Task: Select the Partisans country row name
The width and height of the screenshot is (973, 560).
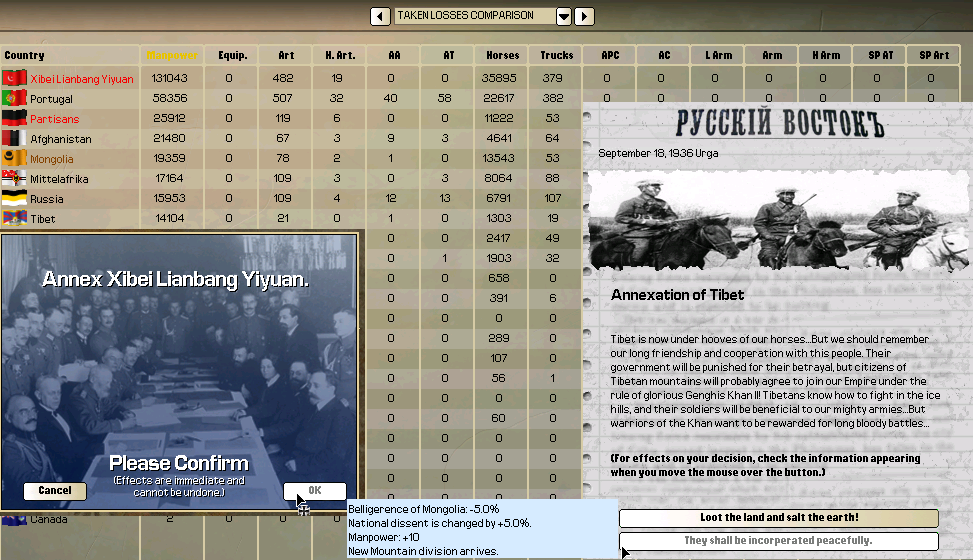Action: [55, 119]
